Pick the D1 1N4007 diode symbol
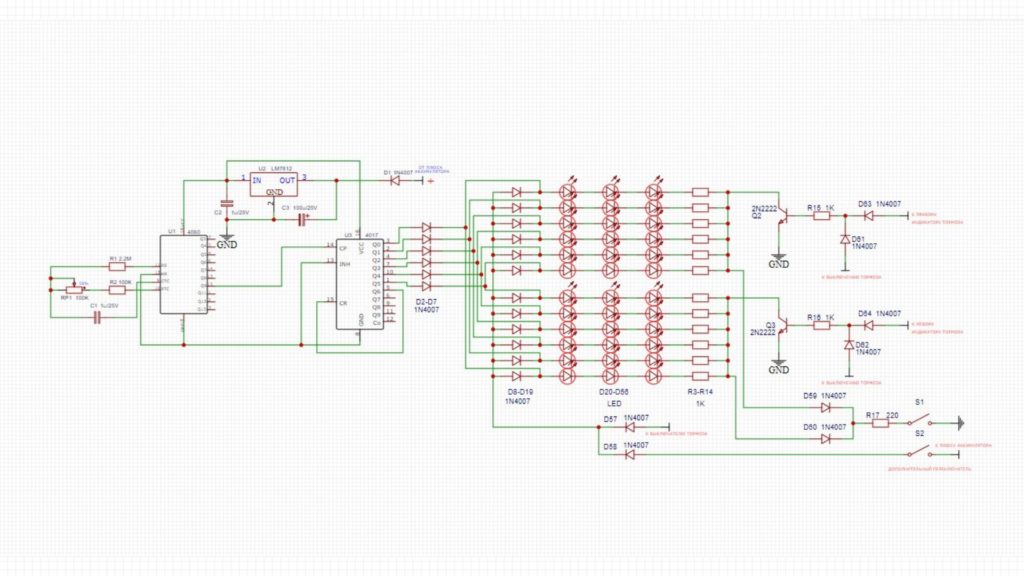 (394, 181)
